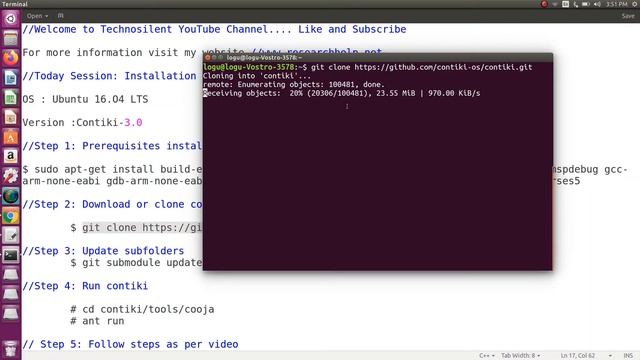The height and width of the screenshot is (360, 640).
Task: Open the Open file dropdown in gedit
Action: click(38, 16)
